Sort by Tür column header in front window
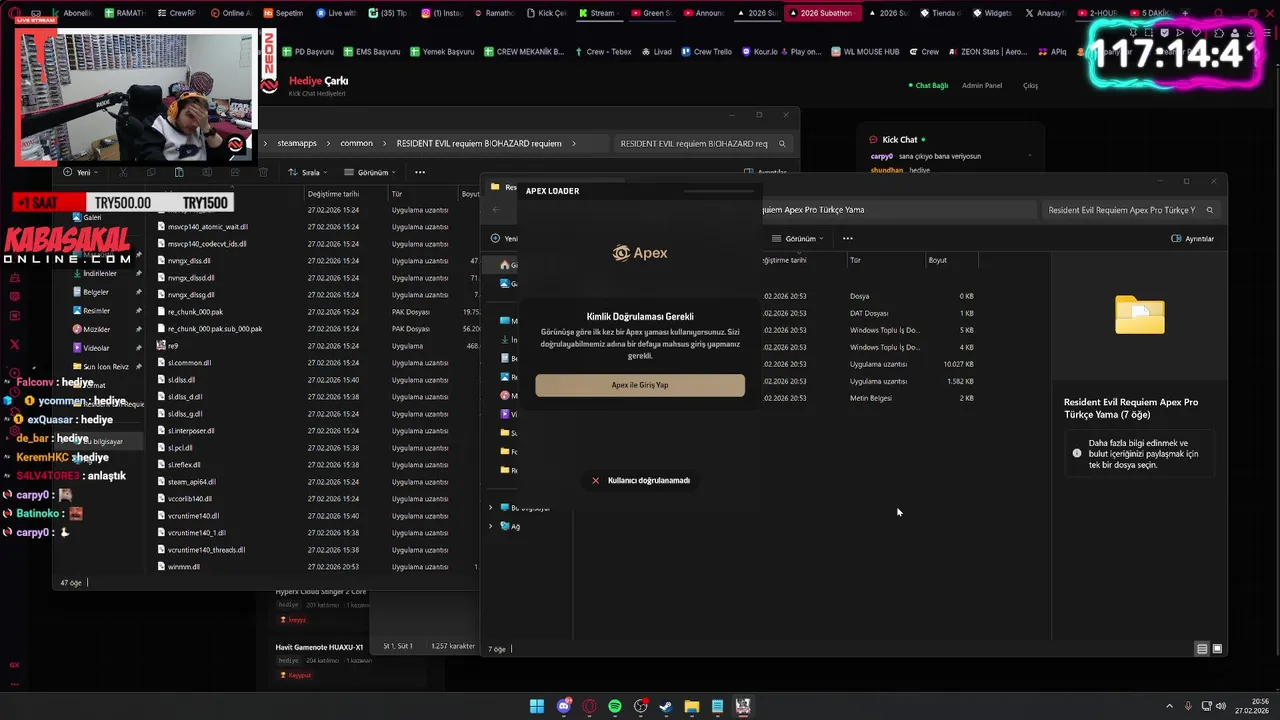 click(x=855, y=260)
